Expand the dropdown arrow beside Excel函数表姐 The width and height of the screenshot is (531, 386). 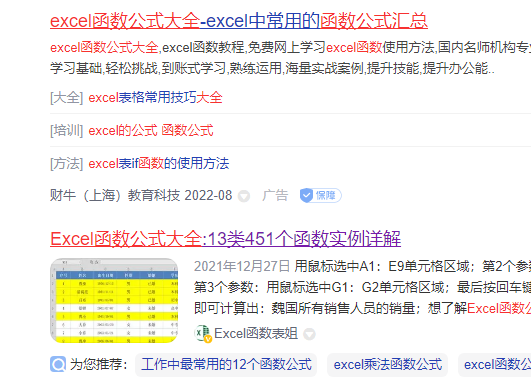coord(309,334)
